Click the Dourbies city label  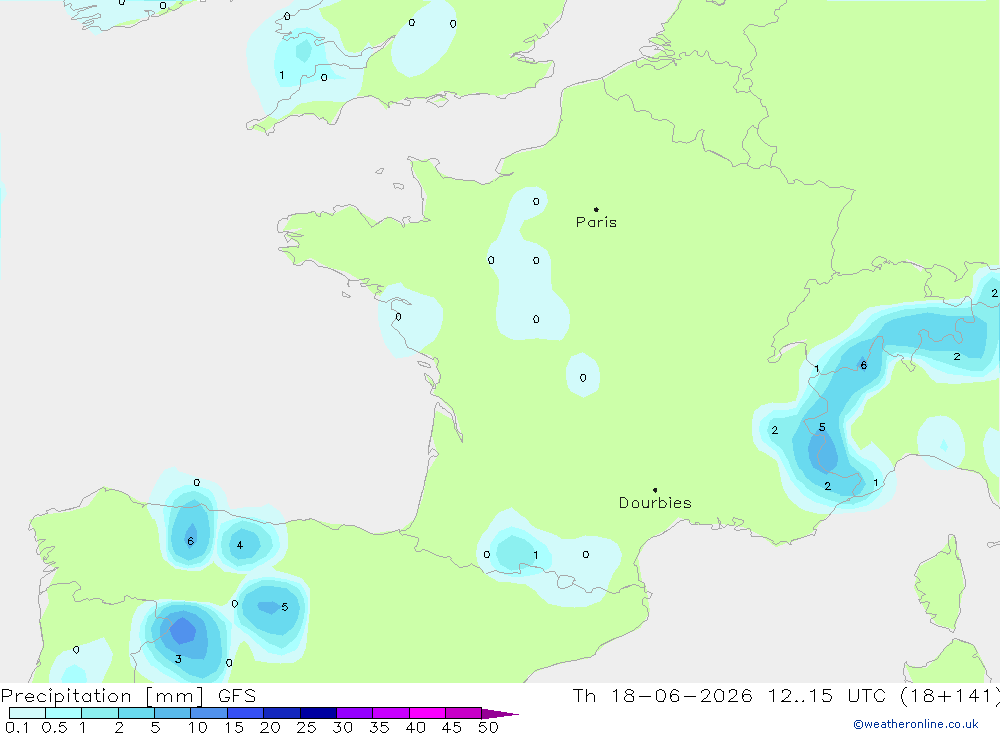[655, 503]
